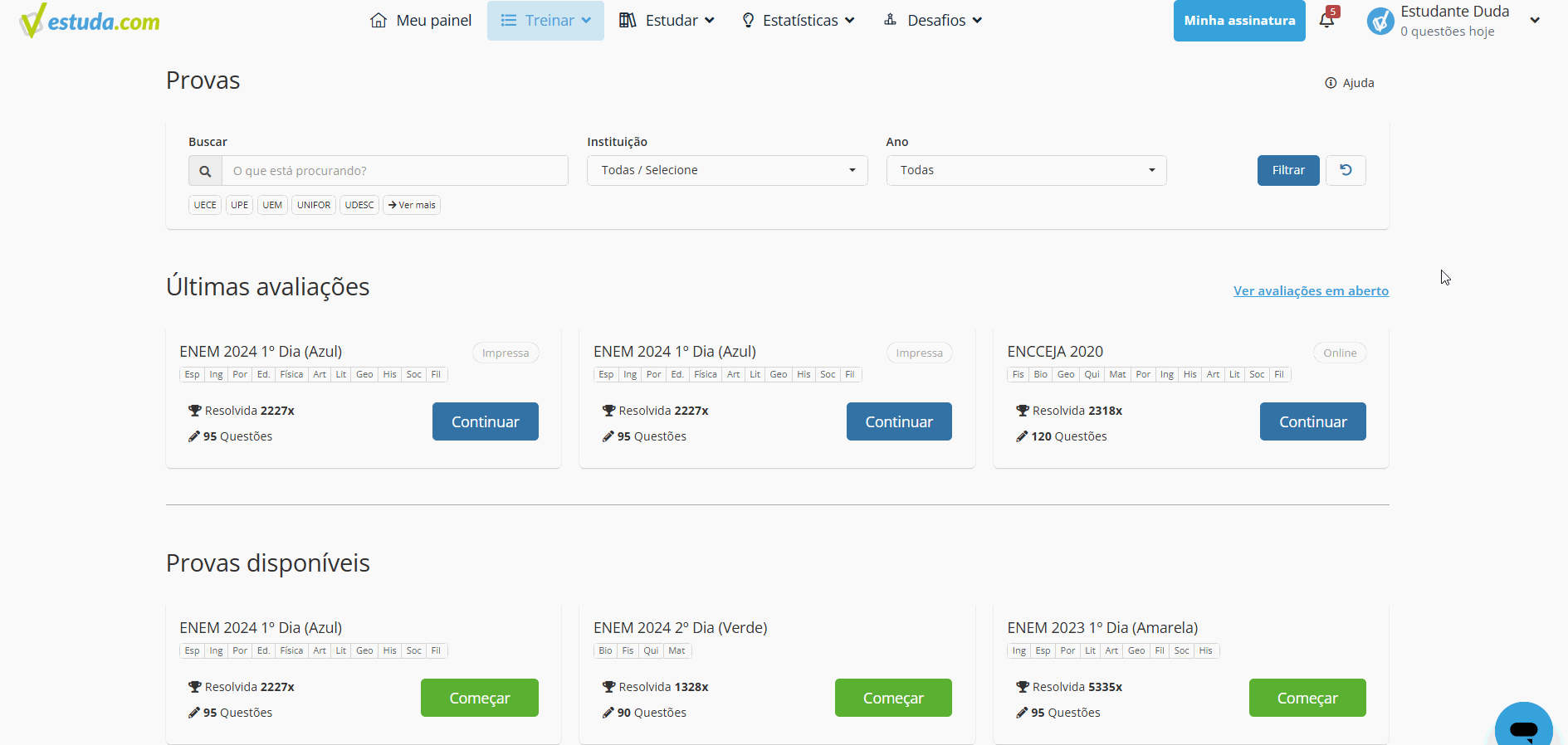
Task: Click the search magnifier icon
Action: 205,171
